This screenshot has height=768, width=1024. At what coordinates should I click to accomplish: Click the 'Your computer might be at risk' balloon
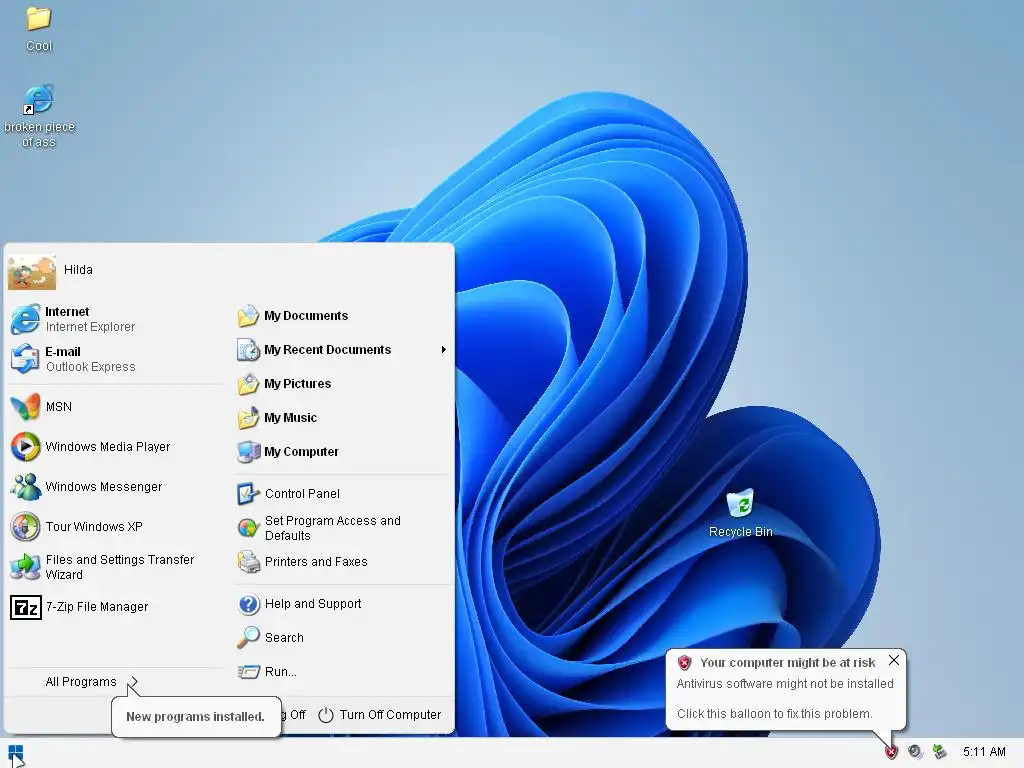point(786,689)
